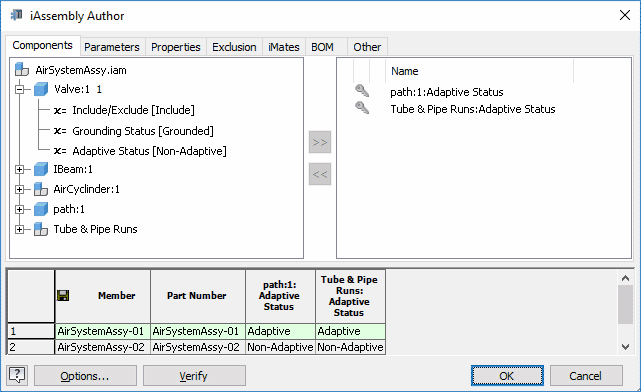Click row 2 path:1 Non-Adaptive cell
641x392 pixels.
(280, 347)
